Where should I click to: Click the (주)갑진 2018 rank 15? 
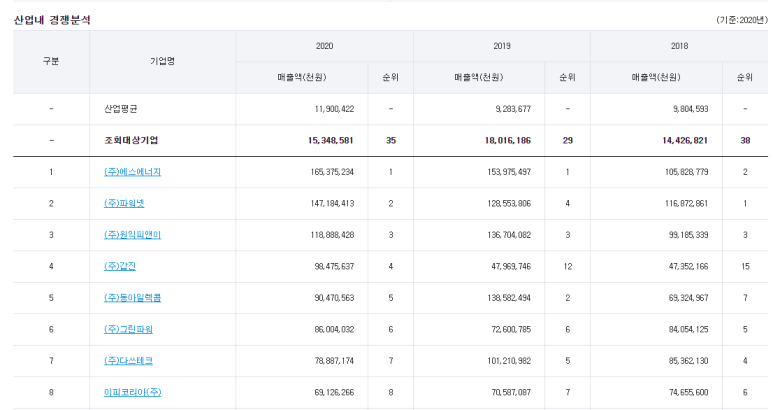(745, 267)
